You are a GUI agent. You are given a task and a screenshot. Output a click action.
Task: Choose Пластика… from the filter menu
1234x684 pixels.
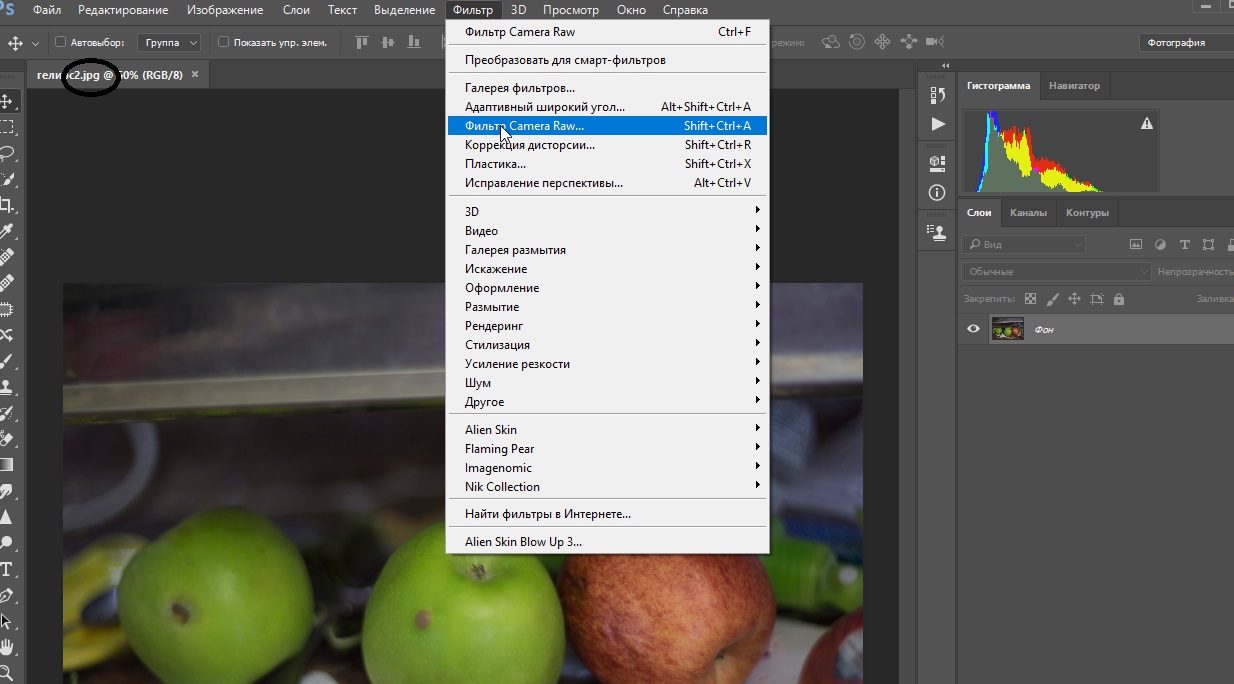click(606, 164)
